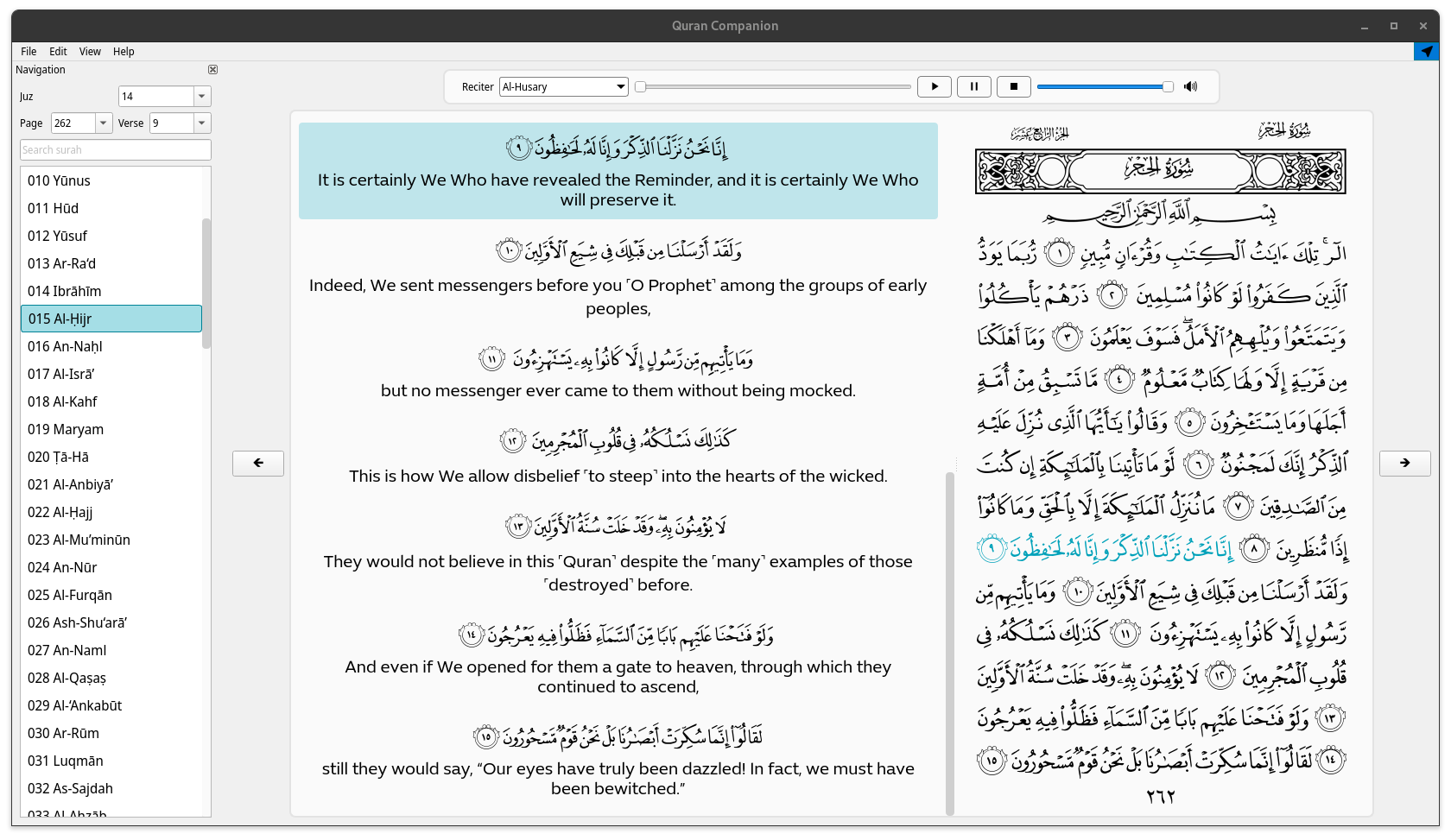This screenshot has width=1451, height=840.
Task: Select surah 018 Al-Kahf
Action: (111, 401)
